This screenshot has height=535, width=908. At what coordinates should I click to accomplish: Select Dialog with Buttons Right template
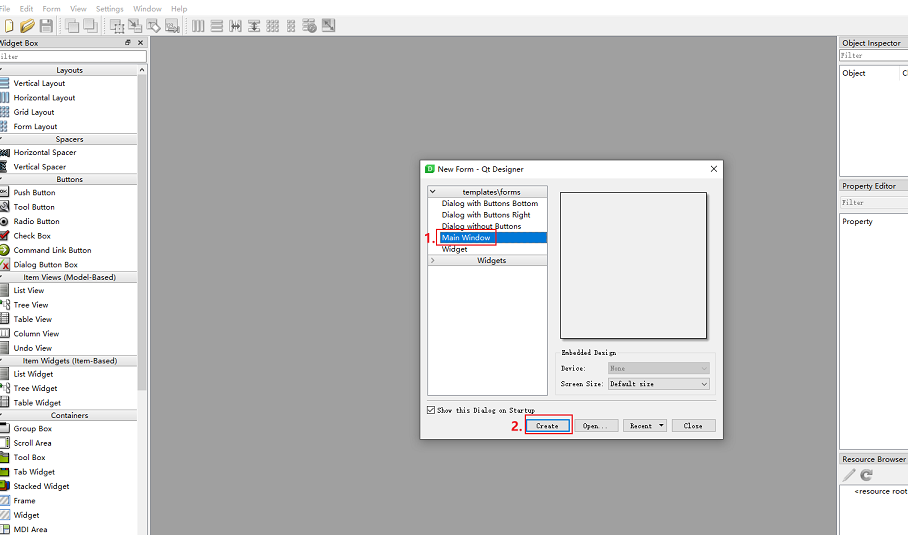point(487,215)
